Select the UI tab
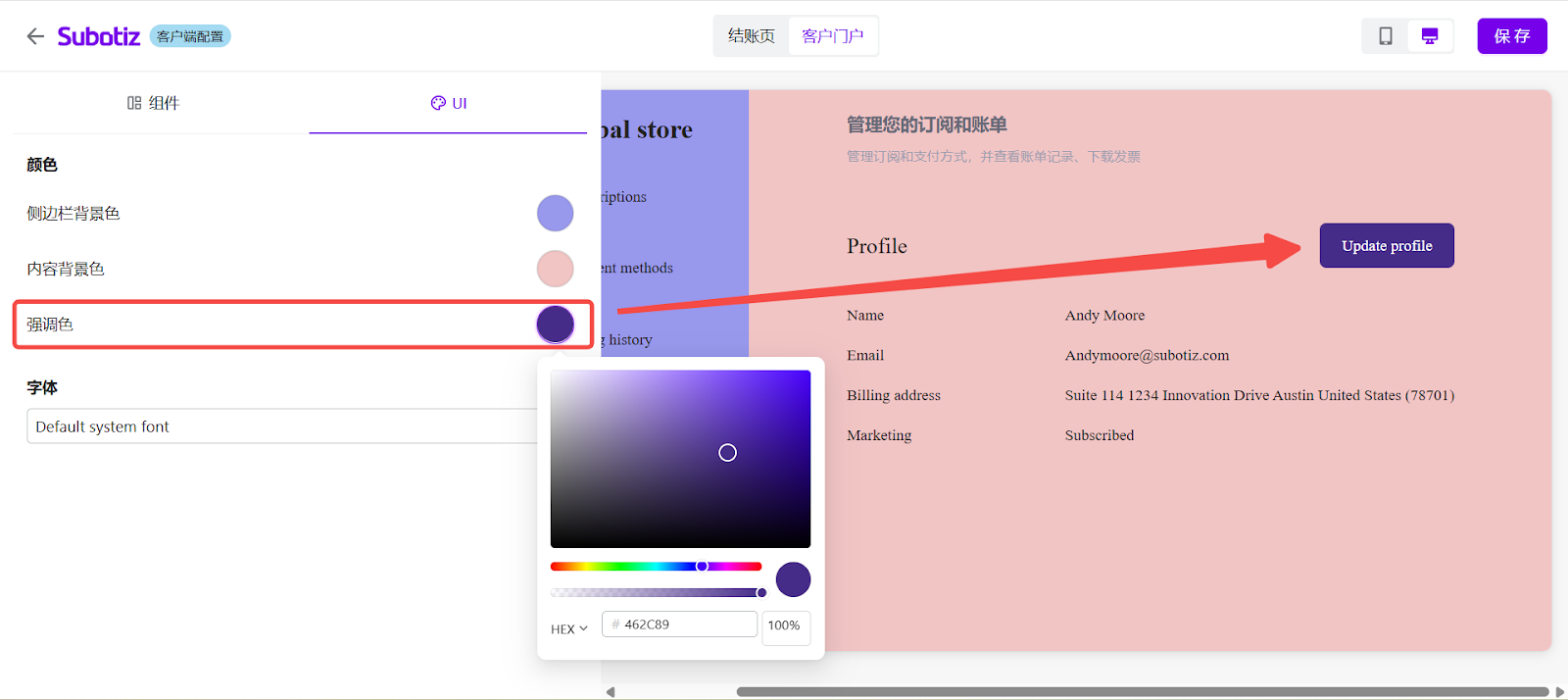Screen dimensions: 1568x700 point(449,103)
